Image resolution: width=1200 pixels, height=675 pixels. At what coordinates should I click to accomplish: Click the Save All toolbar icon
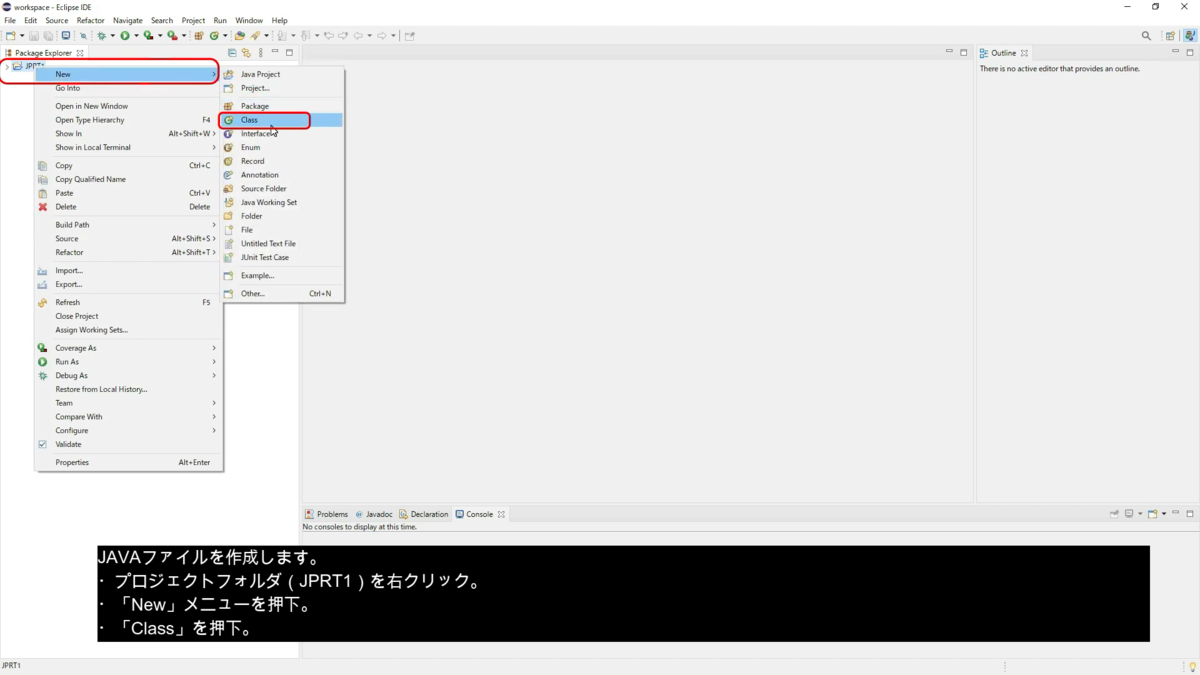click(x=48, y=35)
